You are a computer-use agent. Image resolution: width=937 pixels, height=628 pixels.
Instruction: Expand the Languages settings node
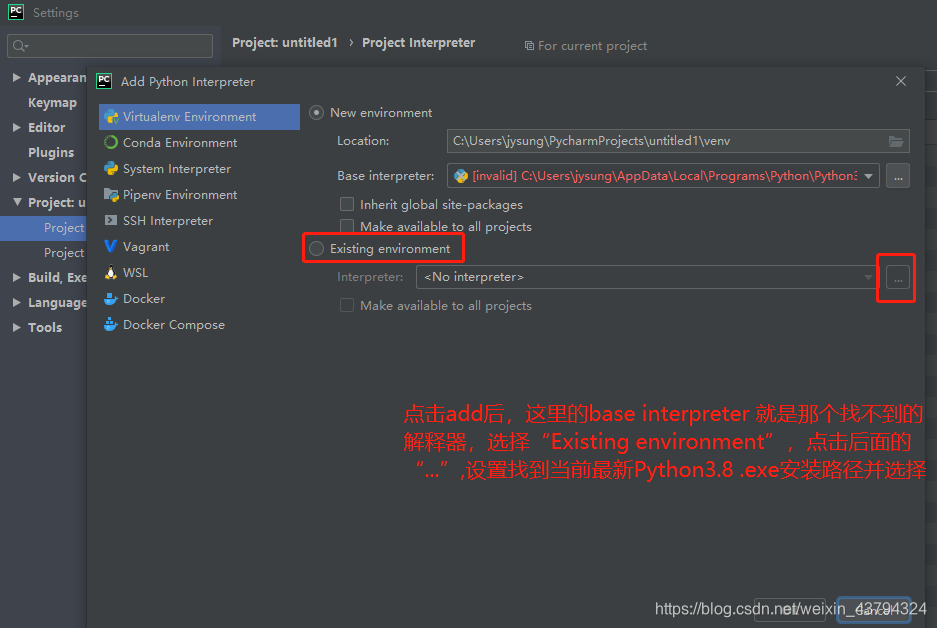click(x=17, y=302)
